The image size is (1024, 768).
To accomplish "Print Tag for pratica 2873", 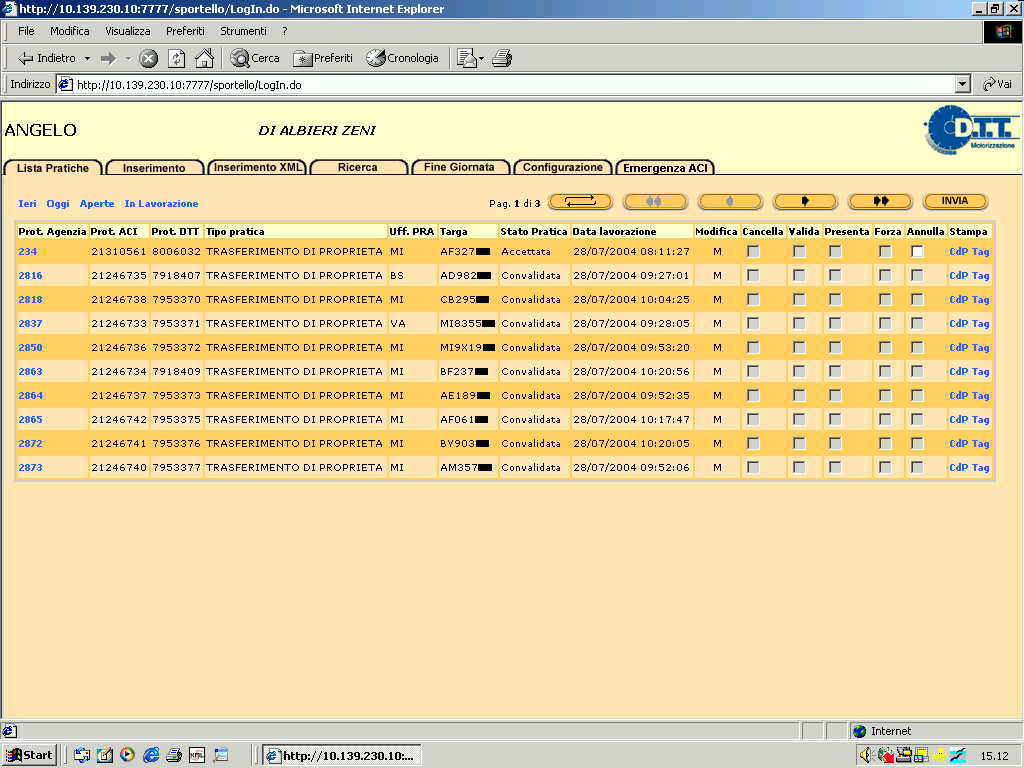I will (980, 468).
